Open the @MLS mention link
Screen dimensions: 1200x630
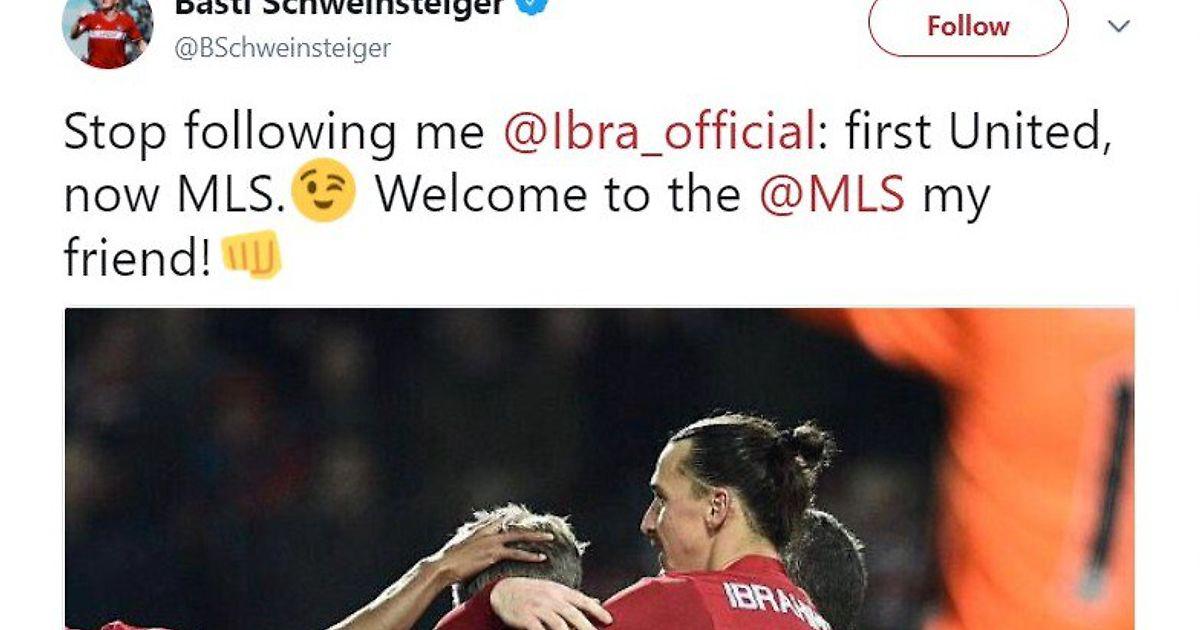coord(832,193)
